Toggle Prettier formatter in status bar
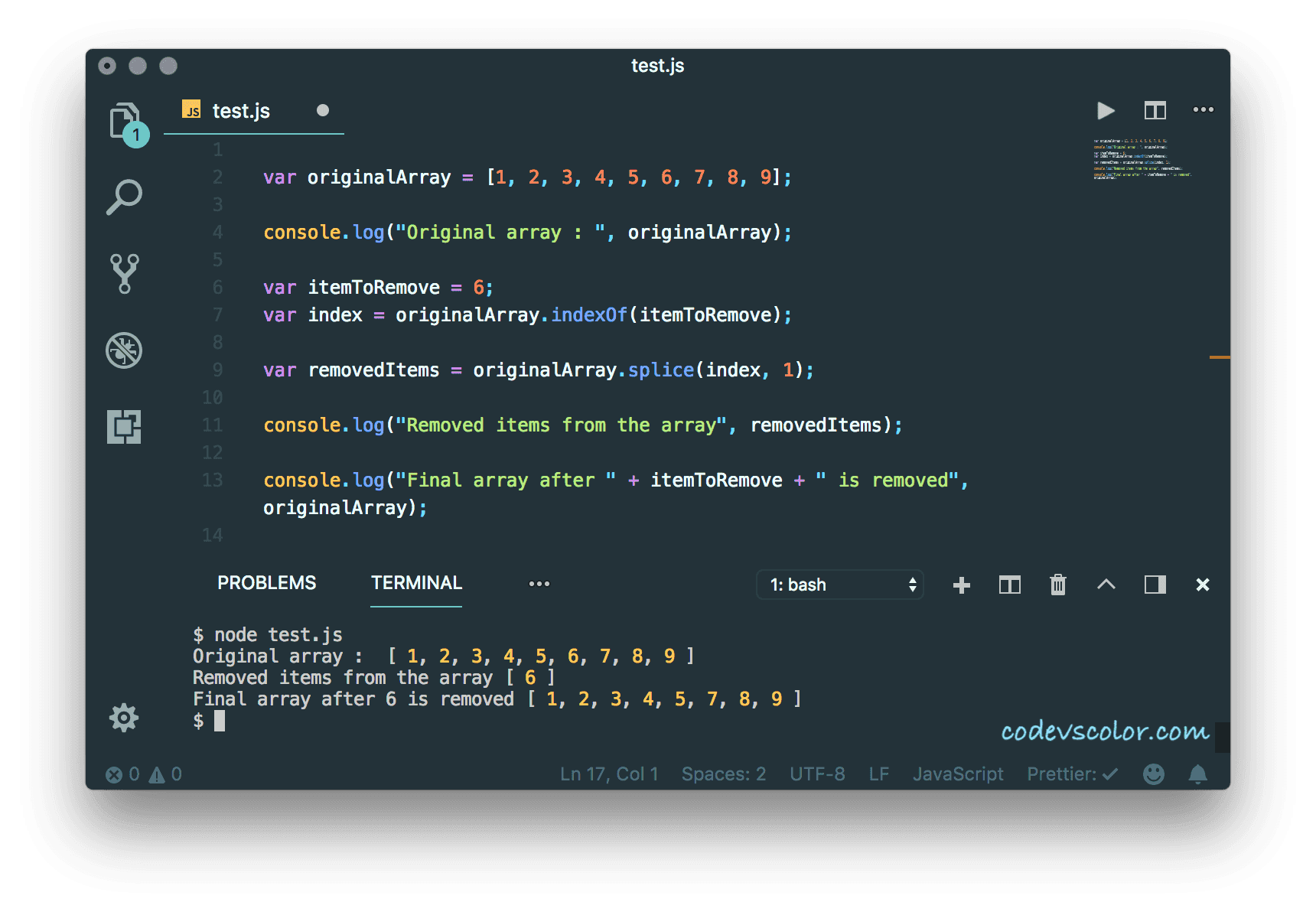 [x=1071, y=774]
